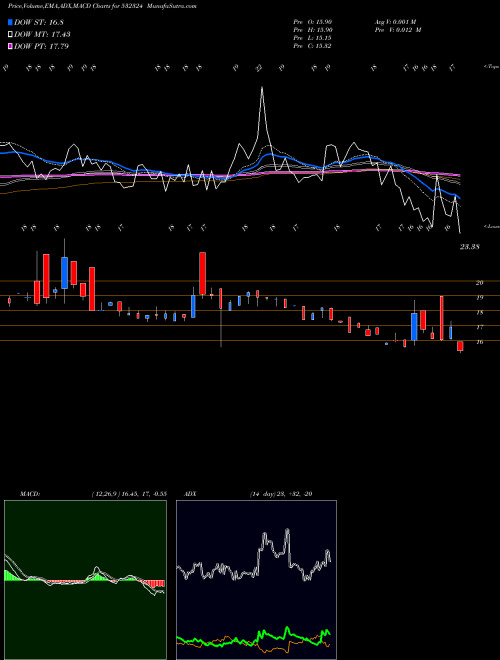Click the 23.38 price label
Viewport: 500px width, 660px height.
pyautogui.click(x=469, y=247)
